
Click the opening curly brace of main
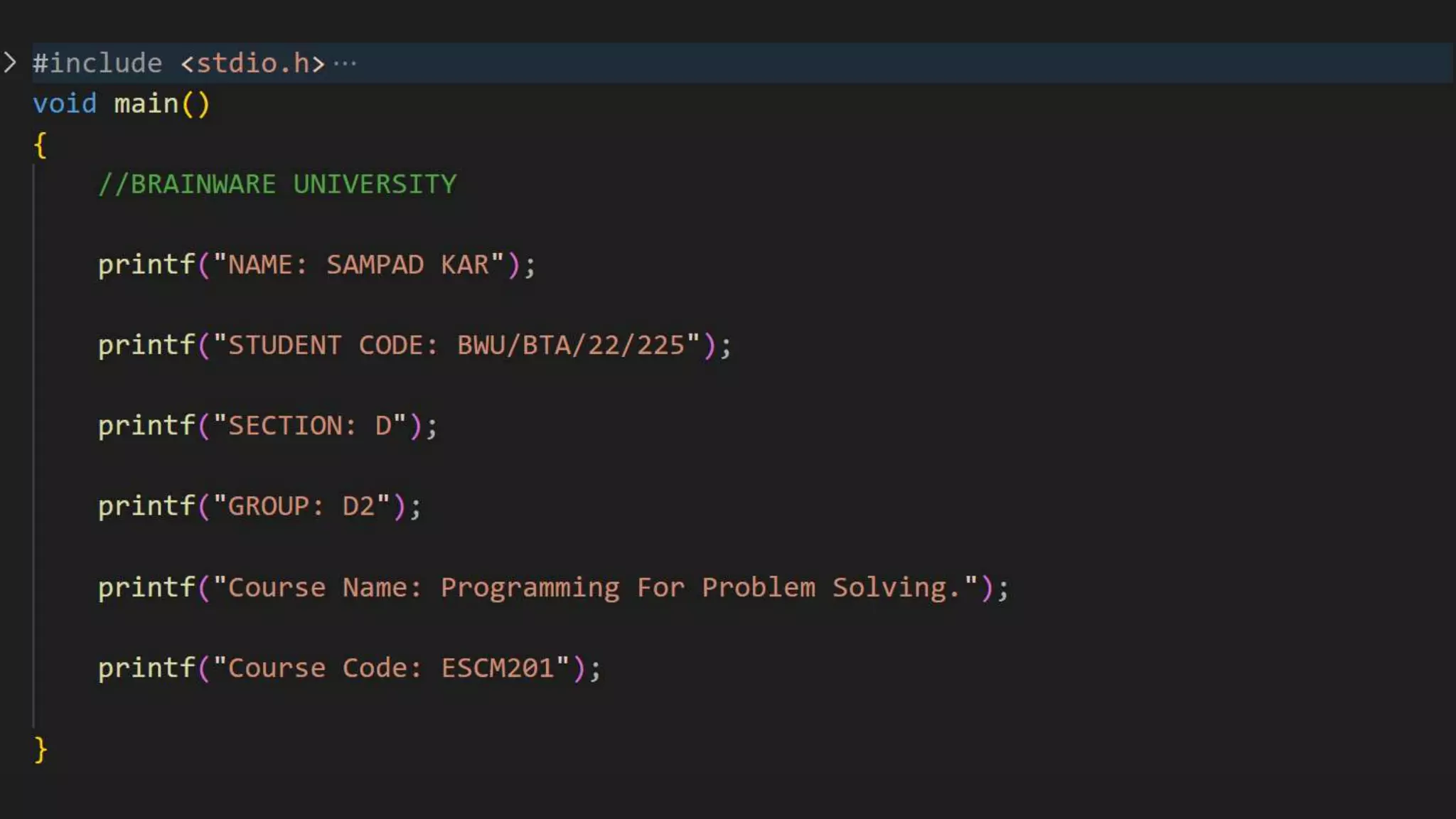pos(41,145)
